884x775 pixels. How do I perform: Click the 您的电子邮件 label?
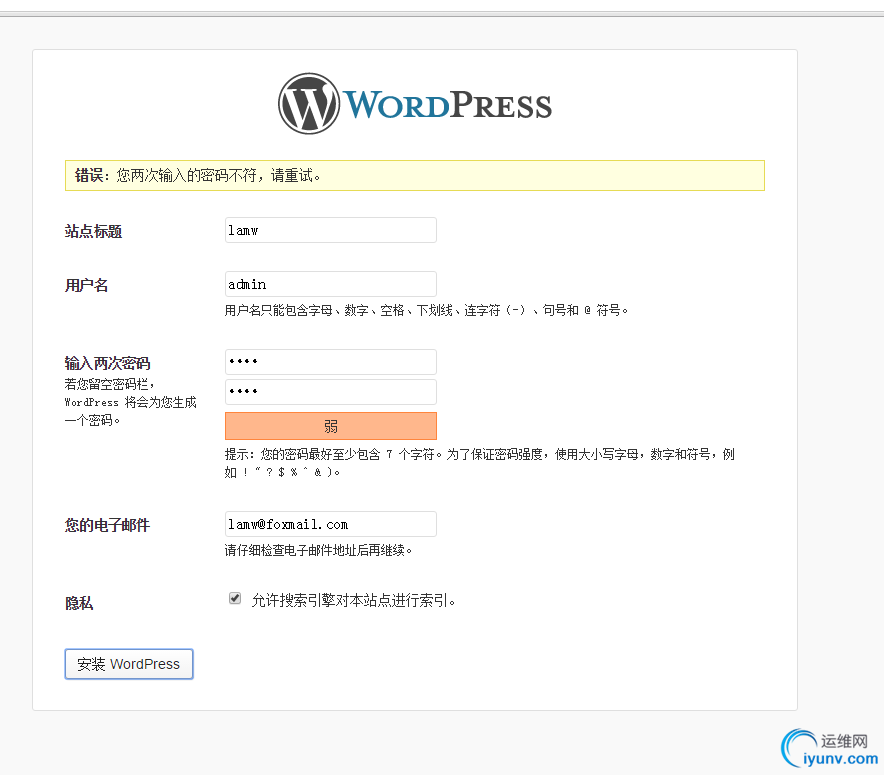108,525
